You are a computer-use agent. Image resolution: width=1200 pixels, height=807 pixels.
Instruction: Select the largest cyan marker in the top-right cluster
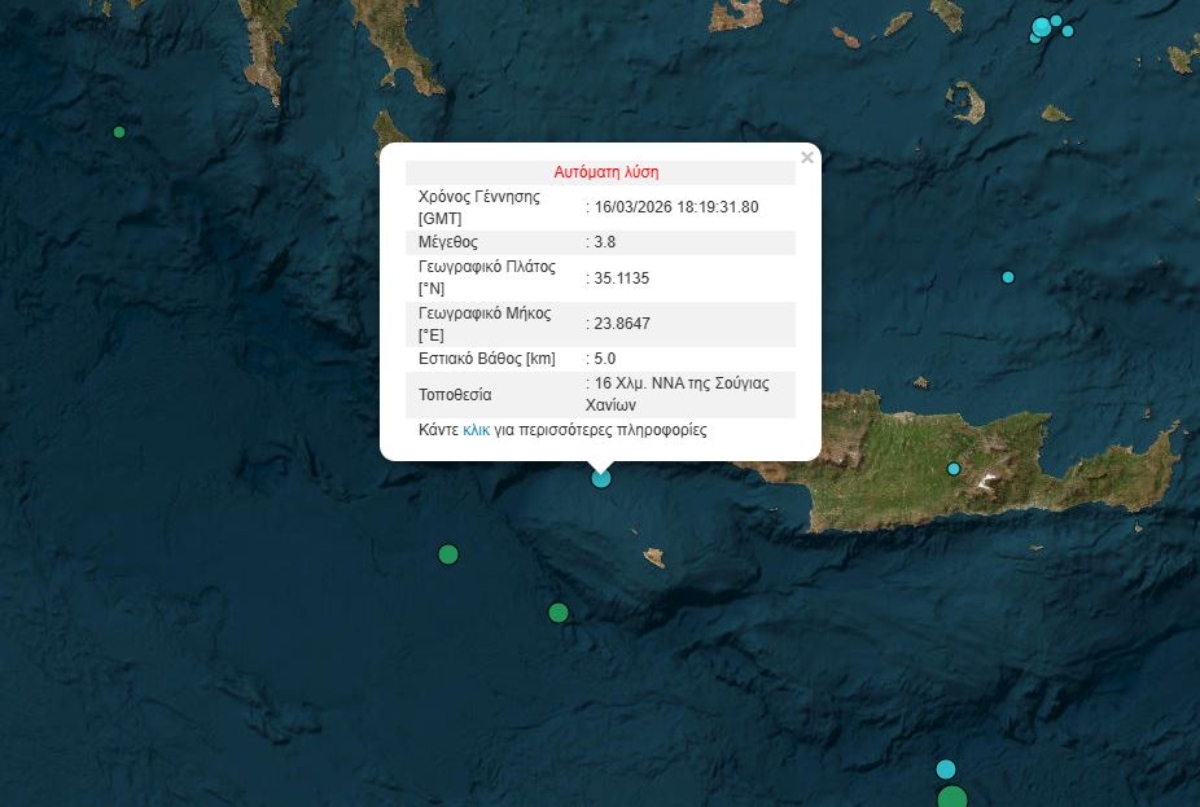click(x=1042, y=27)
